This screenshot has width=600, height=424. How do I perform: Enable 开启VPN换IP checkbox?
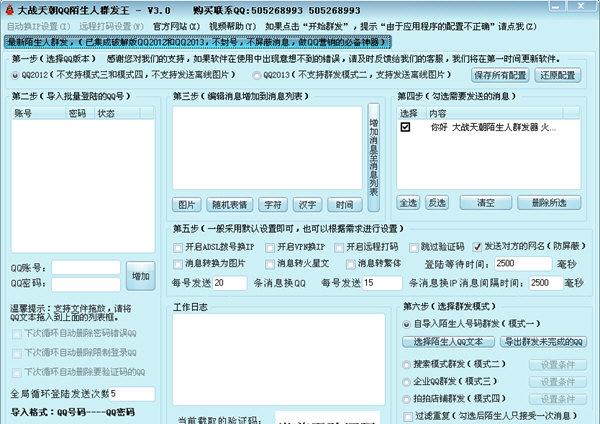[270, 248]
